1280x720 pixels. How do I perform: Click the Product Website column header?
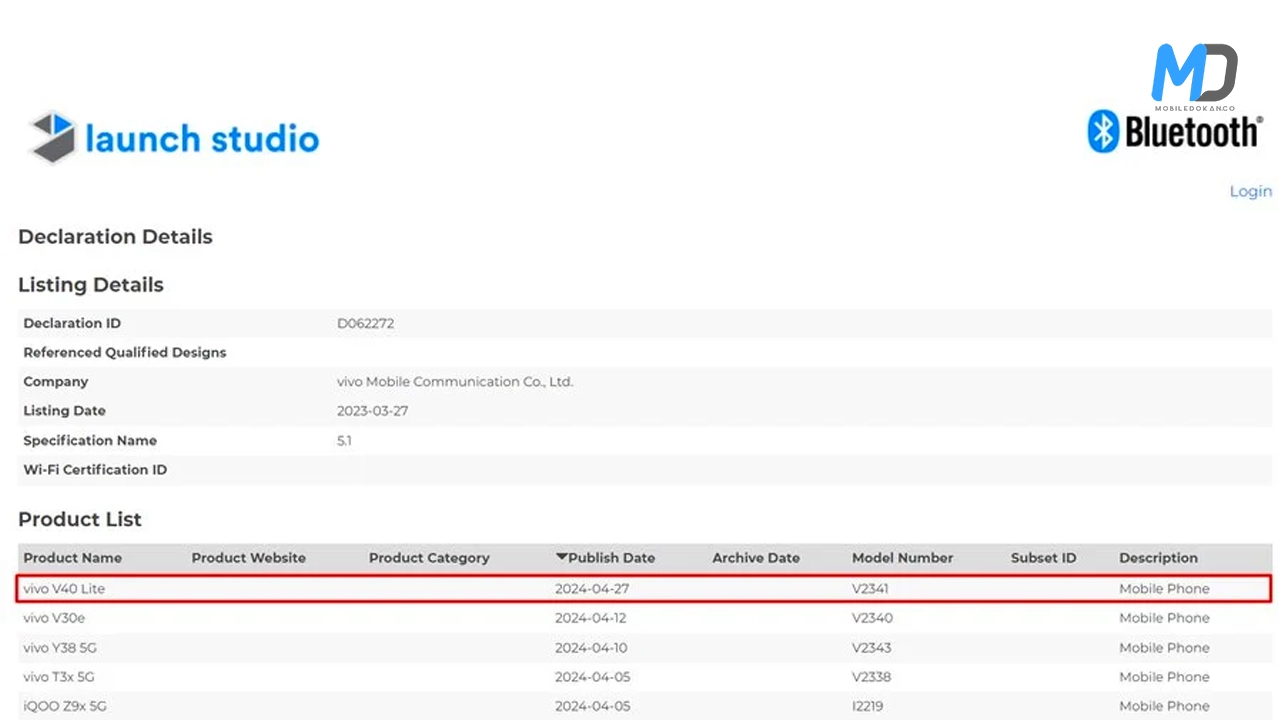click(248, 558)
